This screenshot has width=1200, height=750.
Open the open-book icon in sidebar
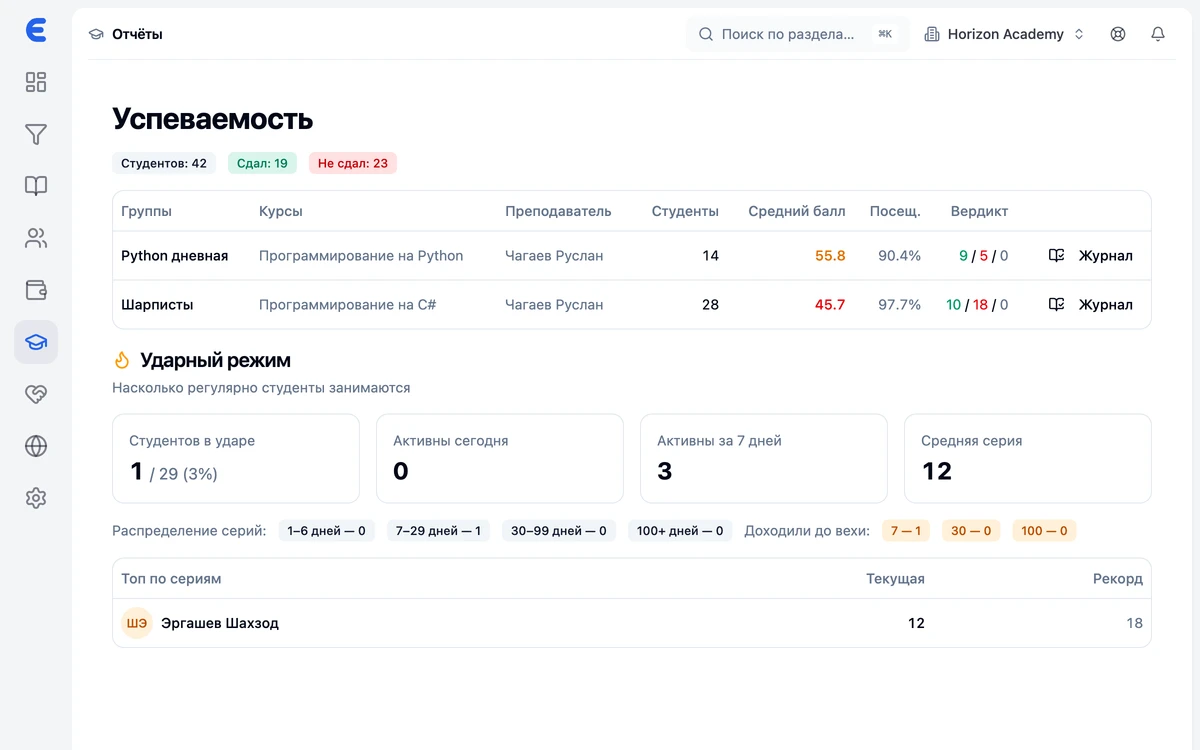pos(36,186)
